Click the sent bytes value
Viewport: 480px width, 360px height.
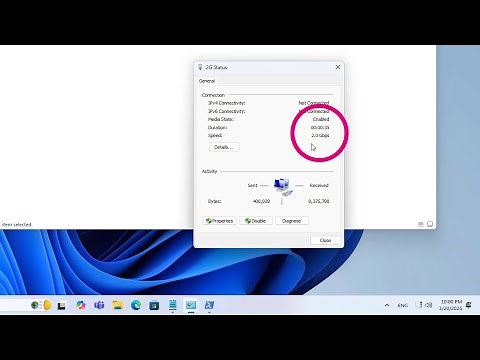click(x=261, y=201)
